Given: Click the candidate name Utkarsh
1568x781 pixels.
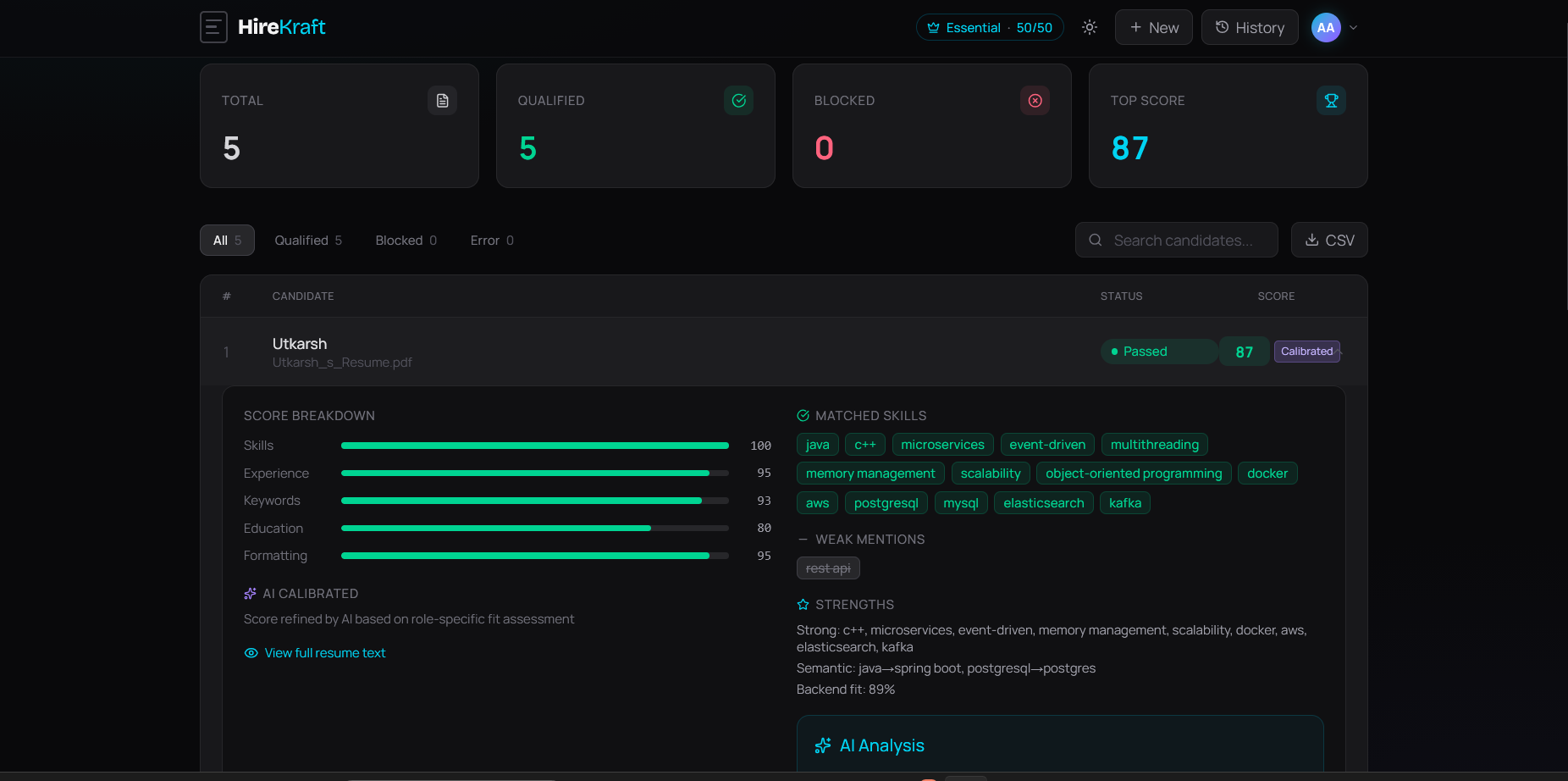Looking at the screenshot, I should pos(300,344).
